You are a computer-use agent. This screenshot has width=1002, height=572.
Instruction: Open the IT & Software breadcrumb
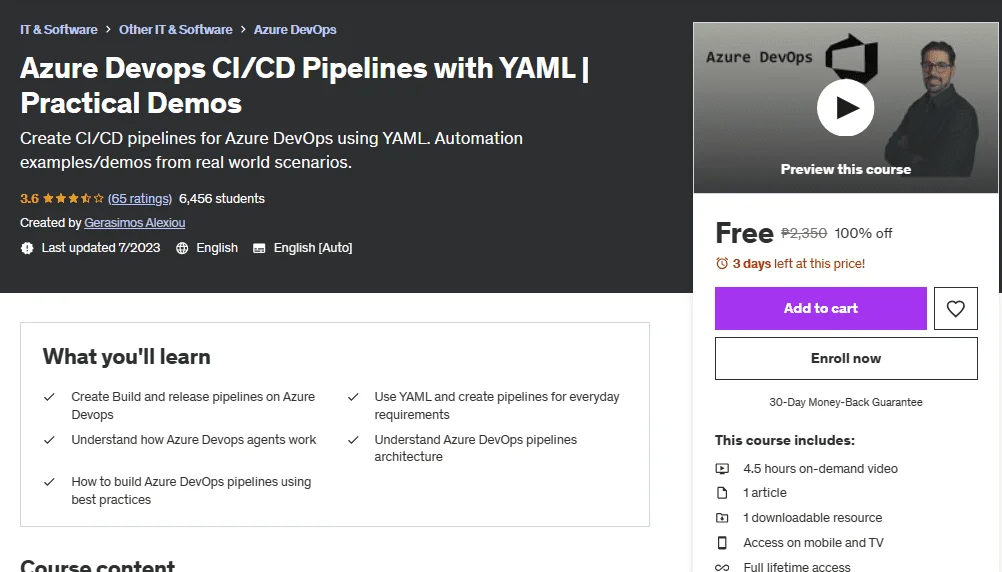[59, 29]
